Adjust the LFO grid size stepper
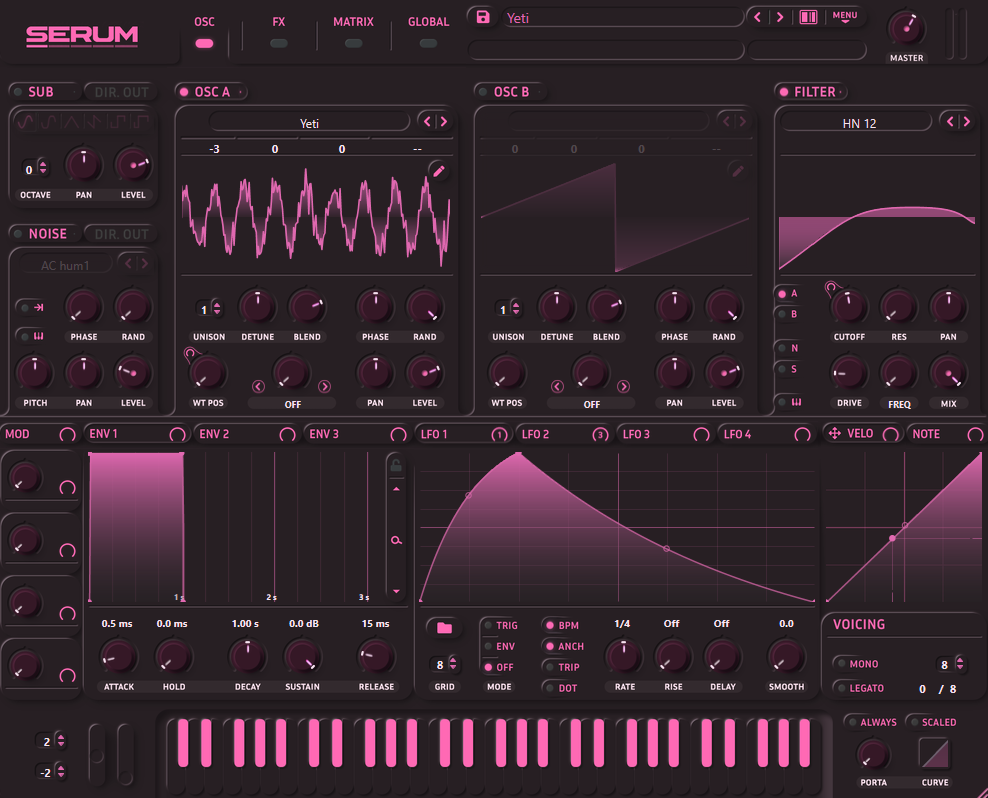Screen dimensions: 988x798 point(452,664)
